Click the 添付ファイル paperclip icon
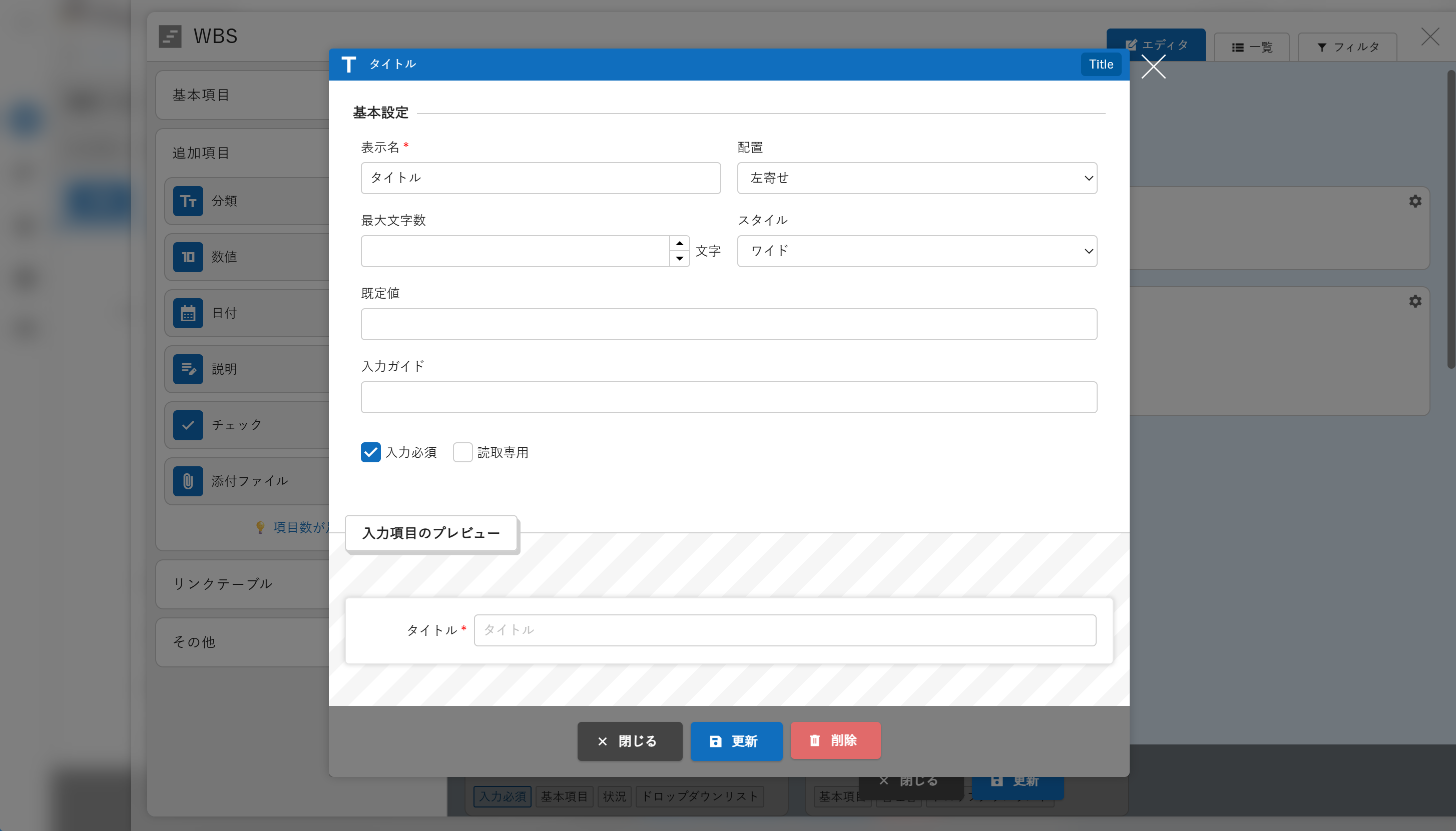The height and width of the screenshot is (831, 1456). (x=188, y=481)
